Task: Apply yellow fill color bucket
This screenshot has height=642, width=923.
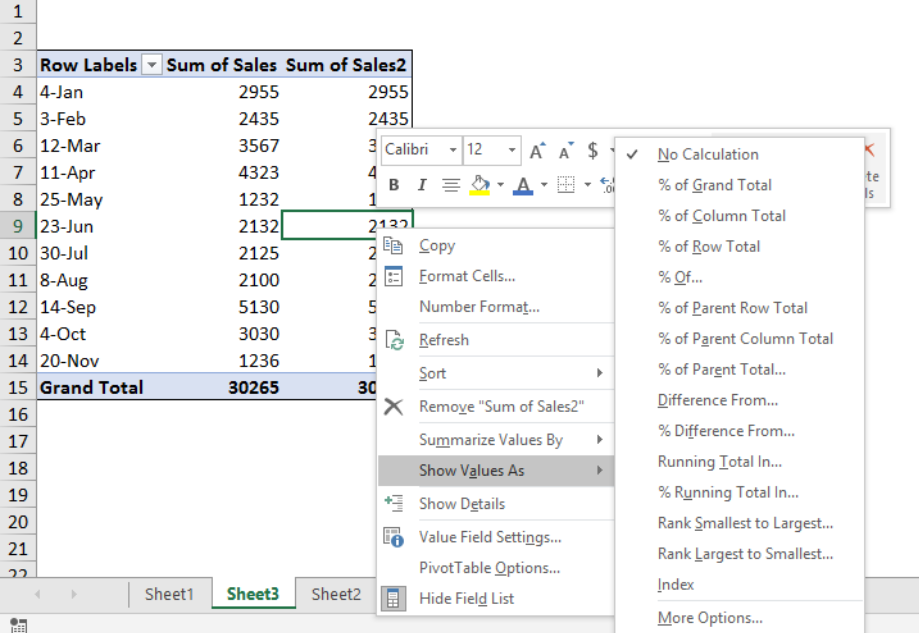Action: pyautogui.click(x=480, y=185)
